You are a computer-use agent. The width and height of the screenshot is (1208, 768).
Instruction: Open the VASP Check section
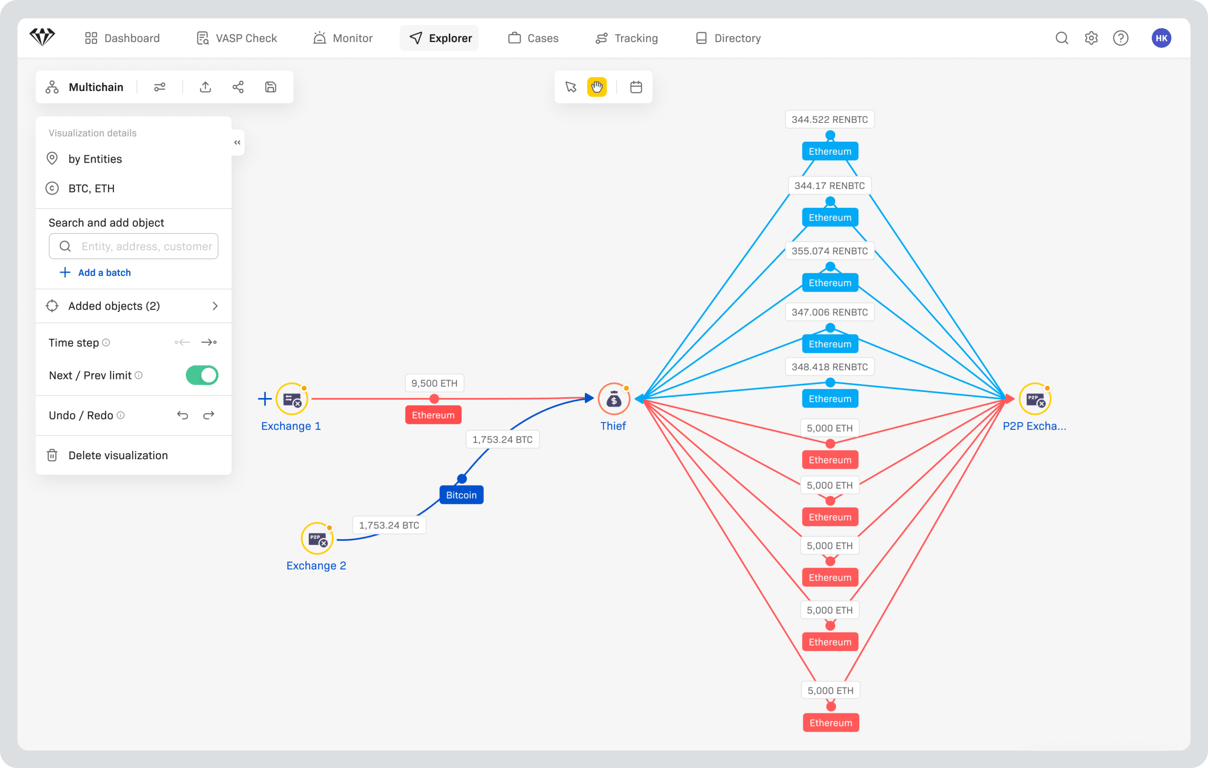coord(237,38)
